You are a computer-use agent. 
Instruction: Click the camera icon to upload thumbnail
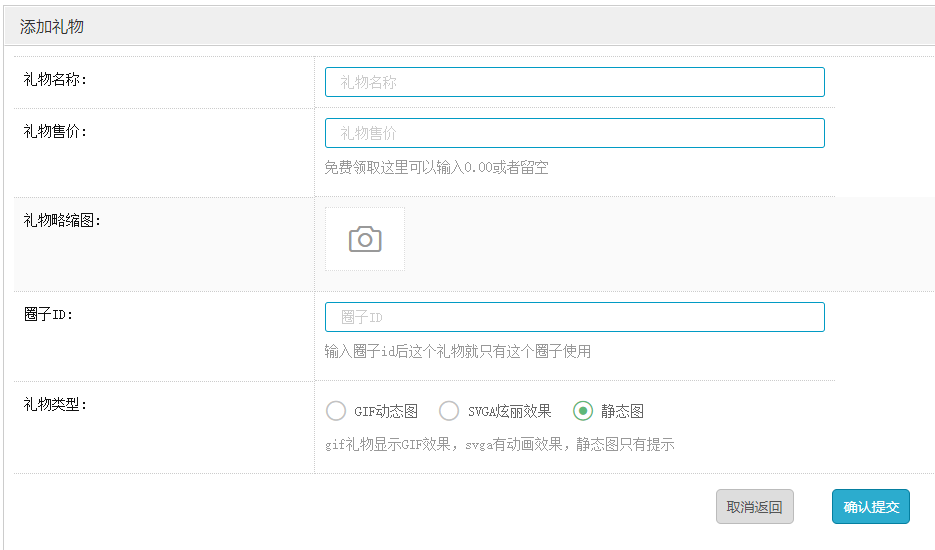pos(365,239)
